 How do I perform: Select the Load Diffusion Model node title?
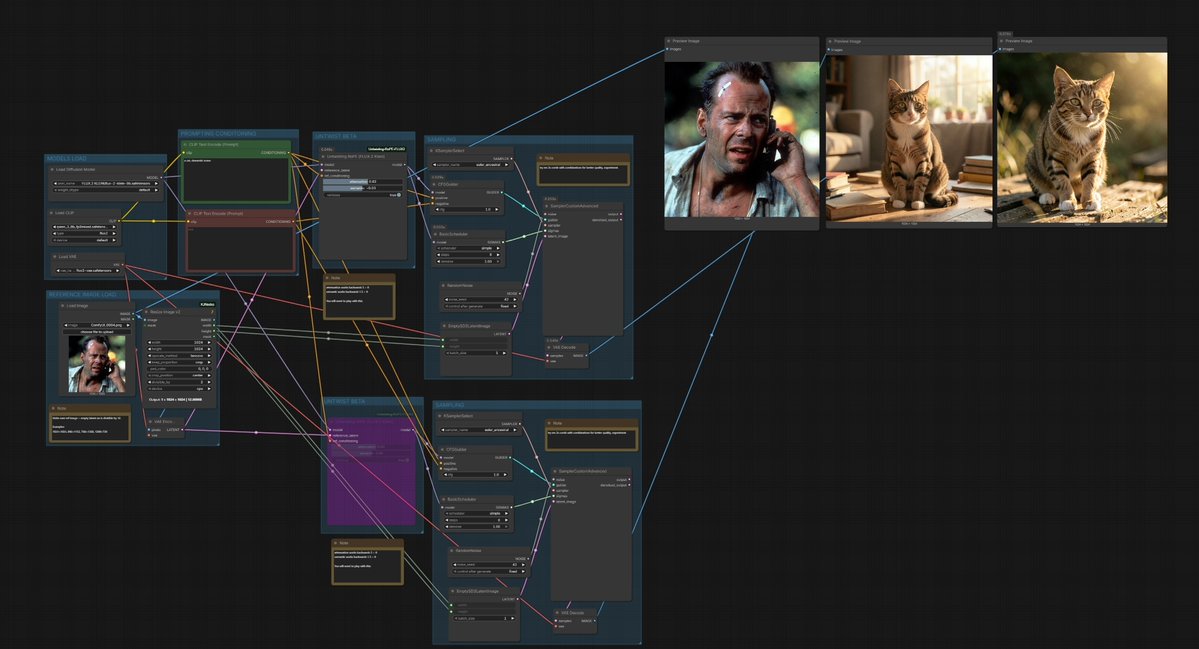click(x=76, y=170)
